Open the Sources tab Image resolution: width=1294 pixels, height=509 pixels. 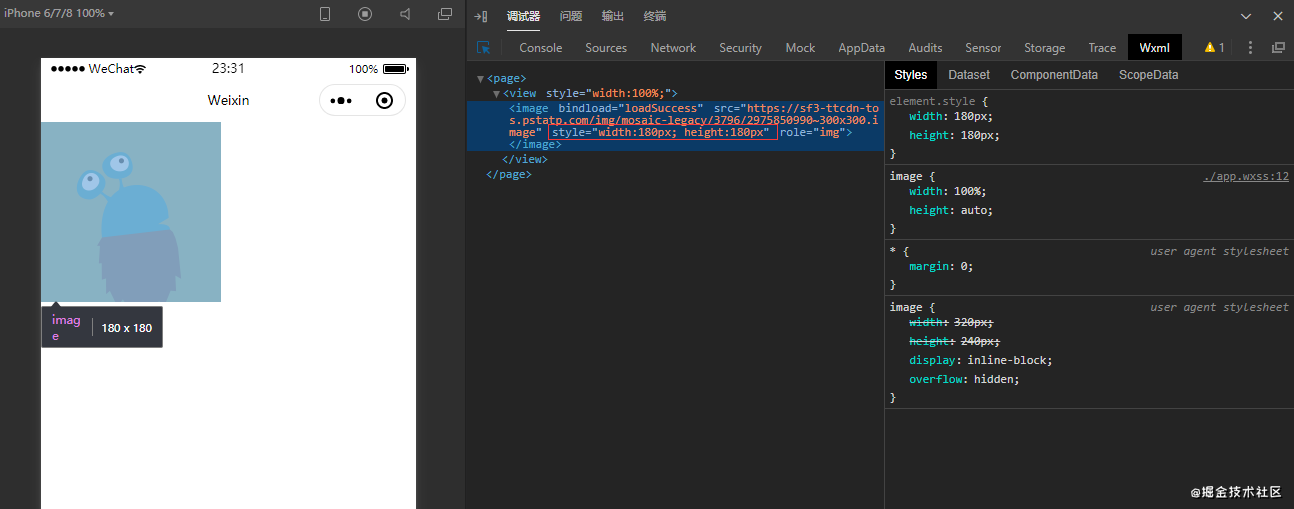click(x=606, y=47)
